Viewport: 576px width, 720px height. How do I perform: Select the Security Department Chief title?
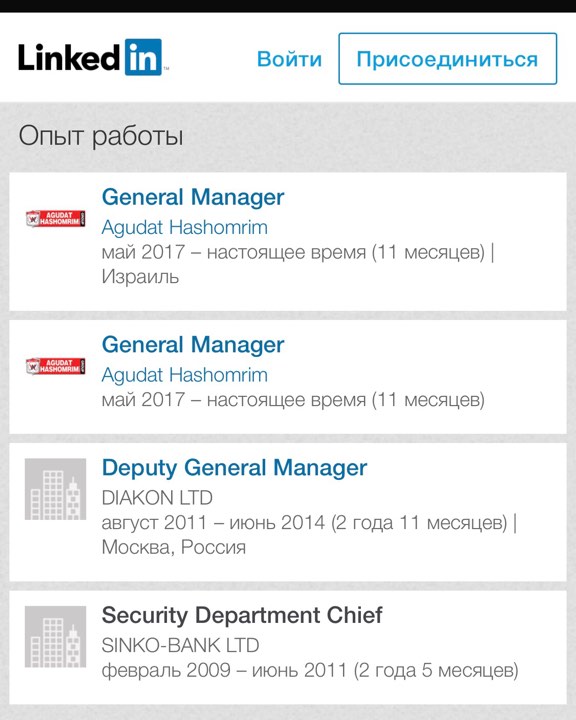click(242, 615)
